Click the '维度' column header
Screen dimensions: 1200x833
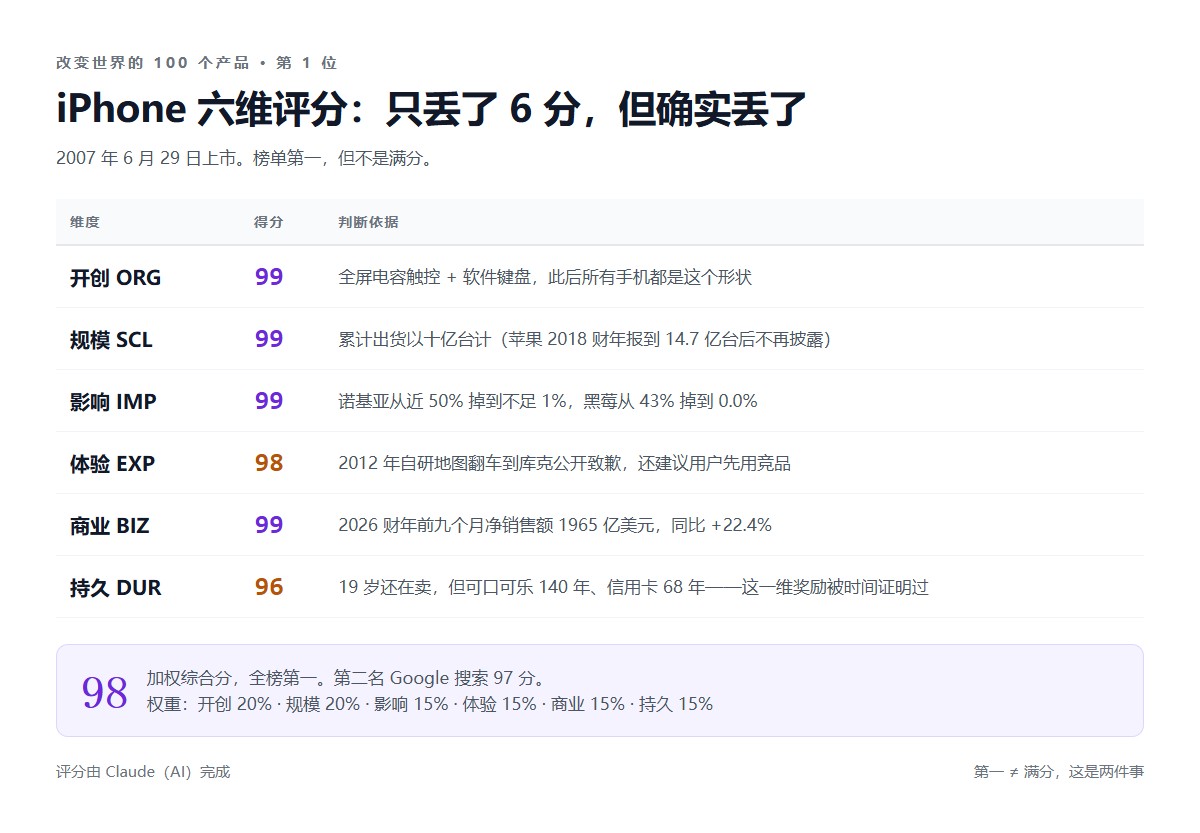(85, 222)
